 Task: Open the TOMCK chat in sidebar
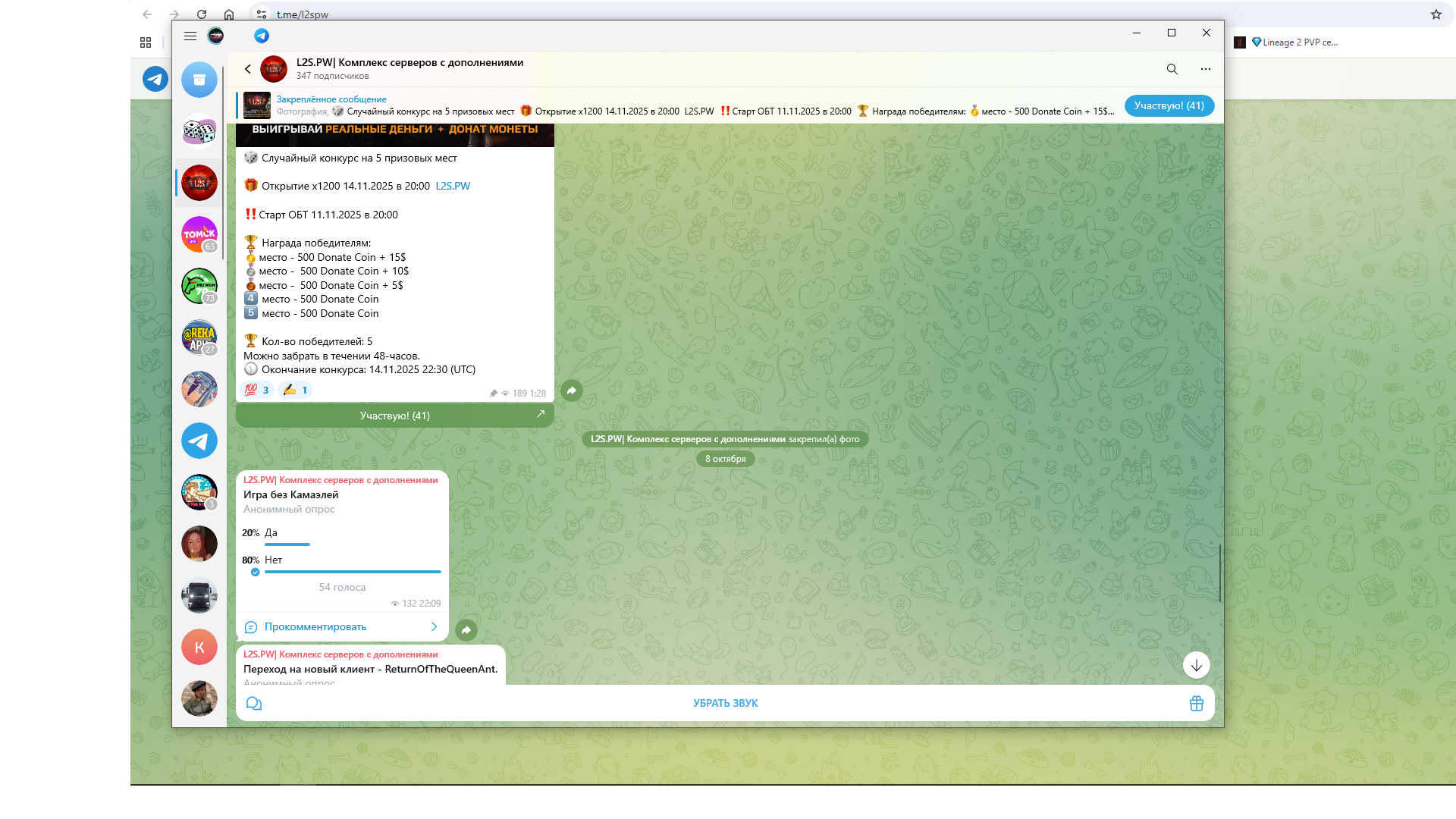click(199, 234)
